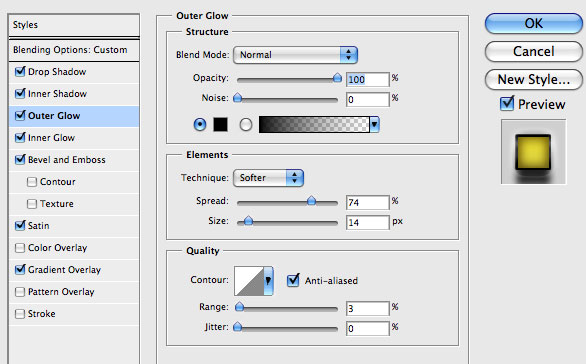586x364 pixels.
Task: Click the OK button
Action: [534, 24]
